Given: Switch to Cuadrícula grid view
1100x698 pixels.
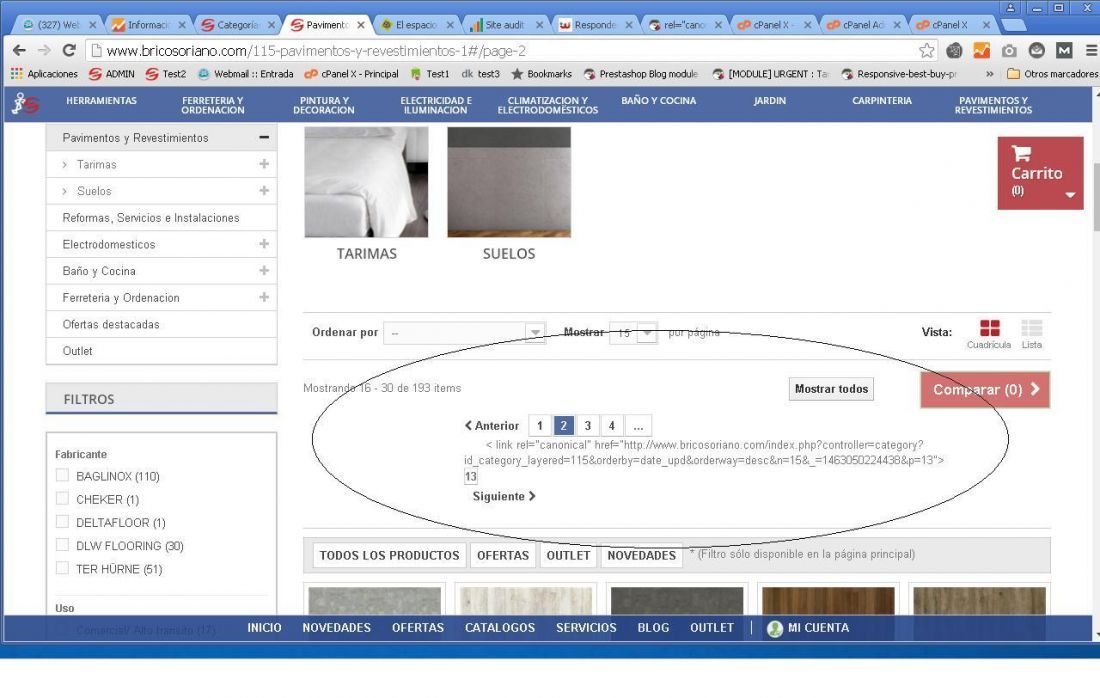Looking at the screenshot, I should point(989,333).
